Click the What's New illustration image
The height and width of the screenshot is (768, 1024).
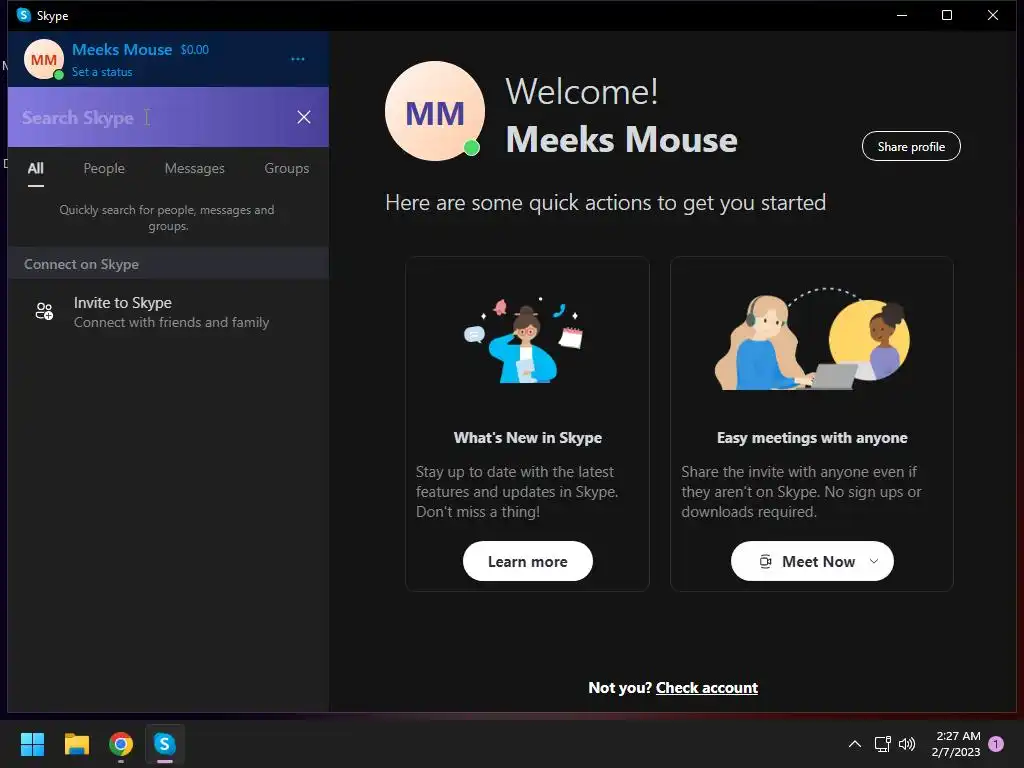524,340
